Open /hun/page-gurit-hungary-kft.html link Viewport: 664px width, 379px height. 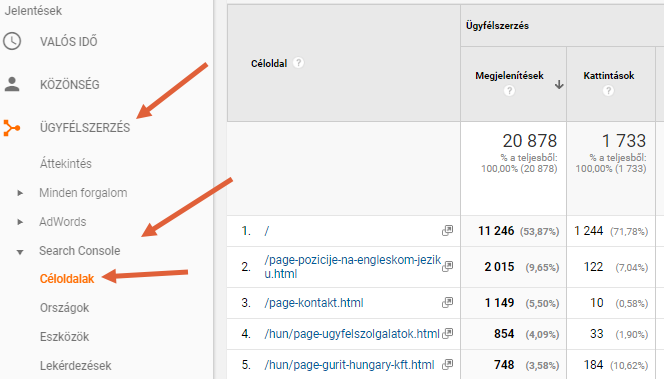[349, 365]
